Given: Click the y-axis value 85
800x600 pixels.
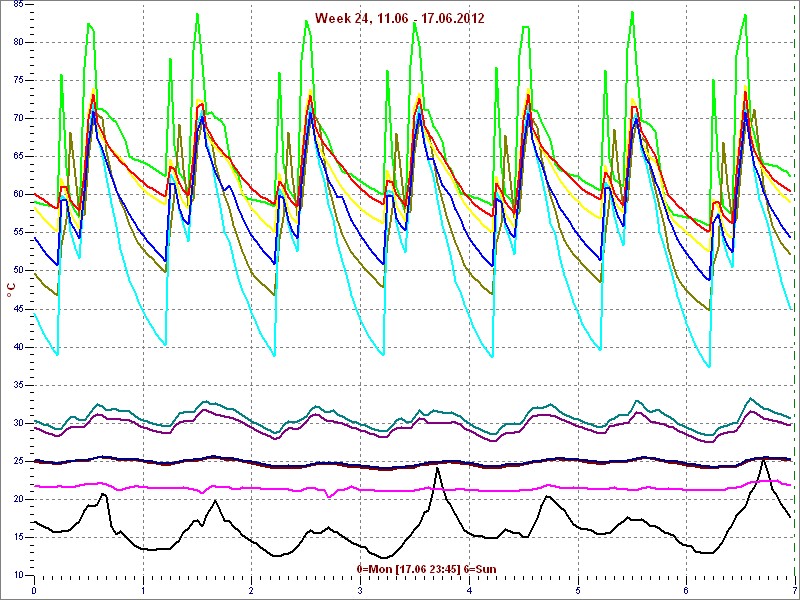Looking at the screenshot, I should [17, 4].
